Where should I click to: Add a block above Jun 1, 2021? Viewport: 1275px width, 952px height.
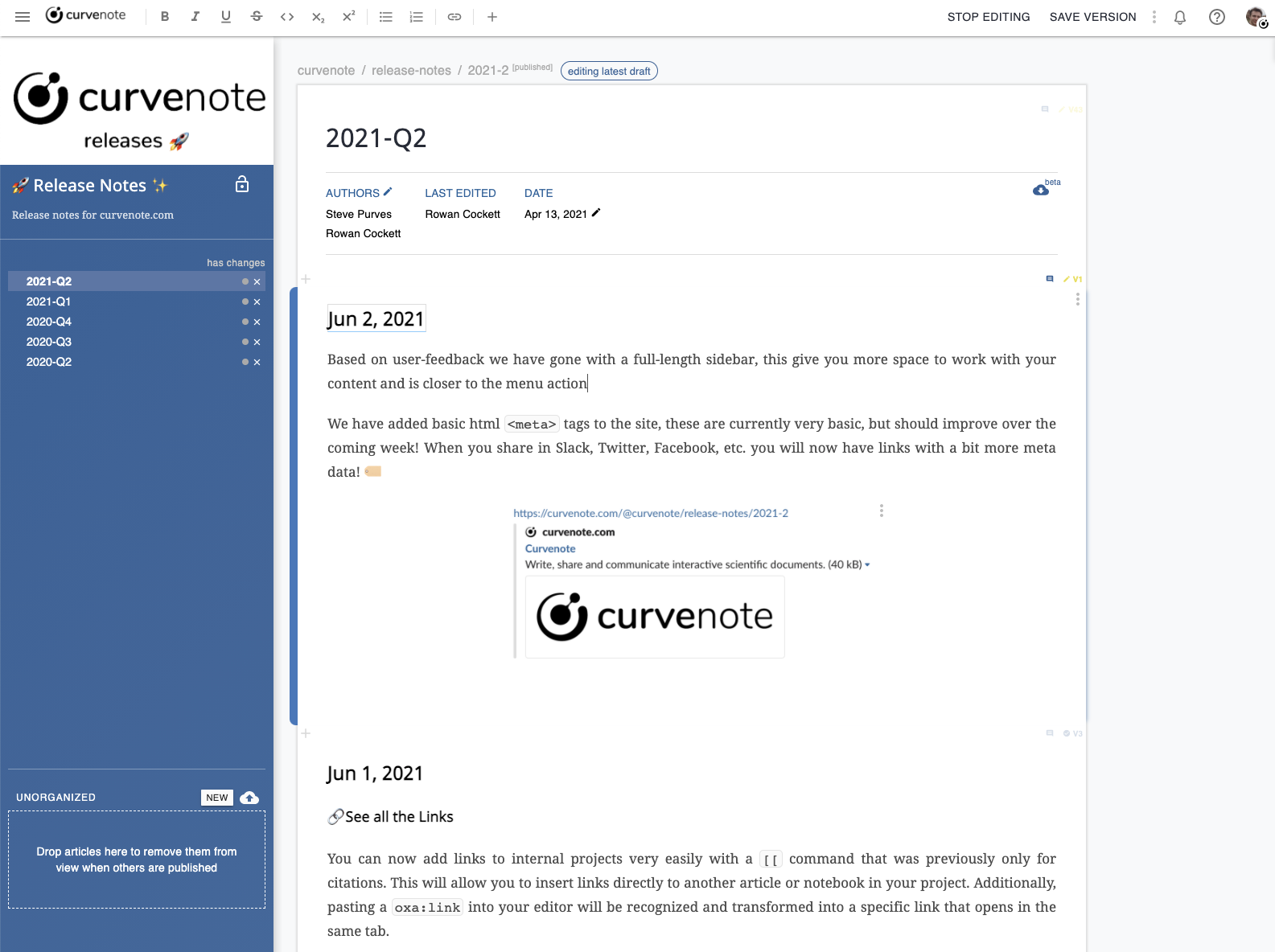point(306,733)
